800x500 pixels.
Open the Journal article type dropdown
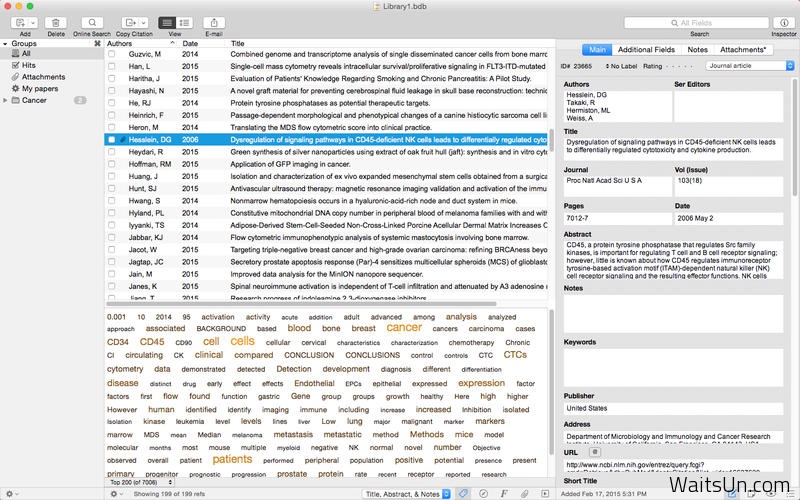pos(750,66)
